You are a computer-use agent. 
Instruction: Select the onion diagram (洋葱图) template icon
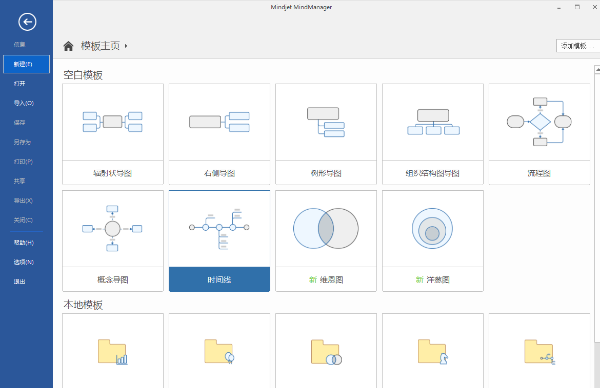[x=432, y=228]
